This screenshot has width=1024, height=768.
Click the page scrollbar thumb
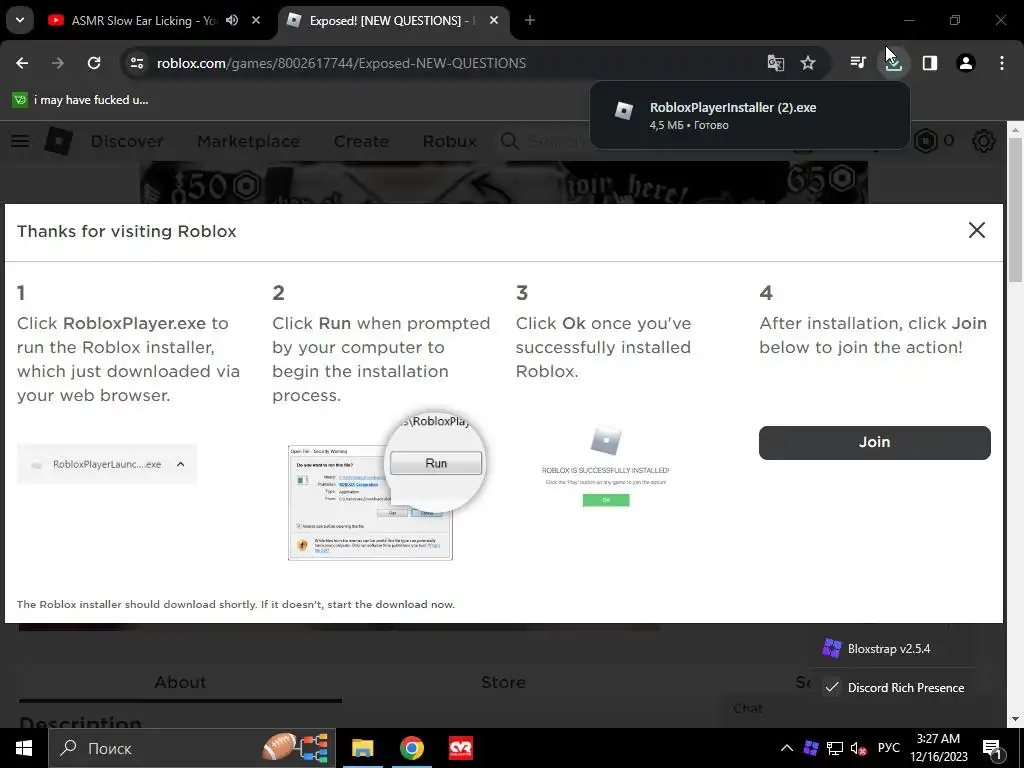pyautogui.click(x=1016, y=210)
